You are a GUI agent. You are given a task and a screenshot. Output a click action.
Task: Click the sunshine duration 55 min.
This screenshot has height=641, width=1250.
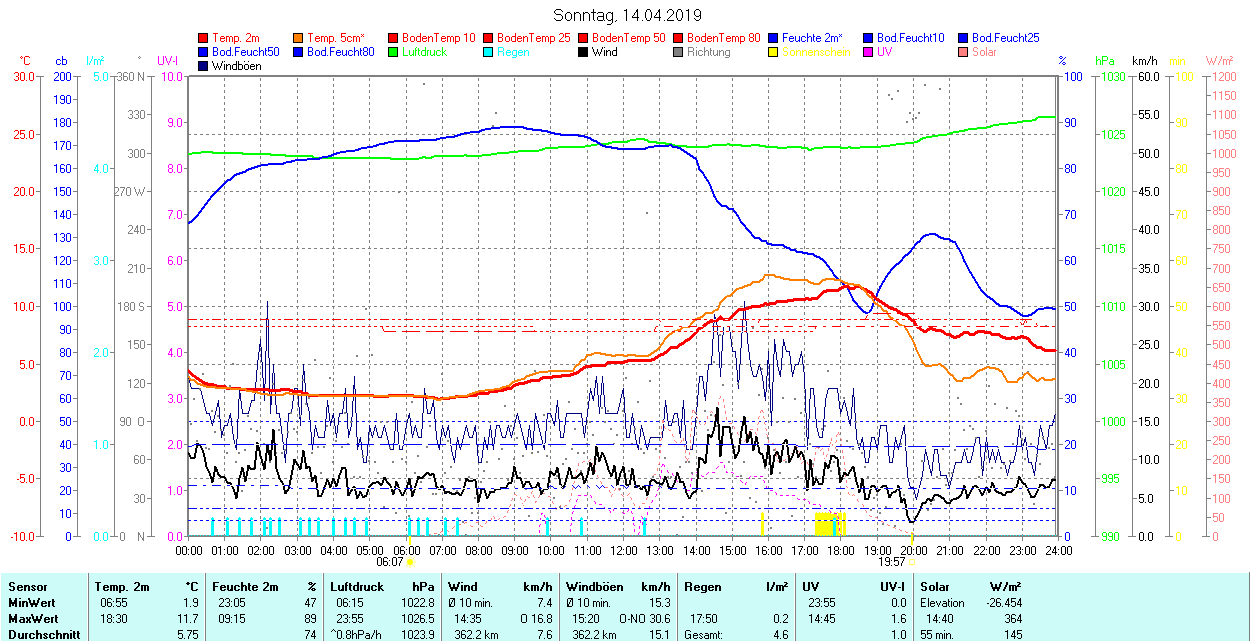937,635
